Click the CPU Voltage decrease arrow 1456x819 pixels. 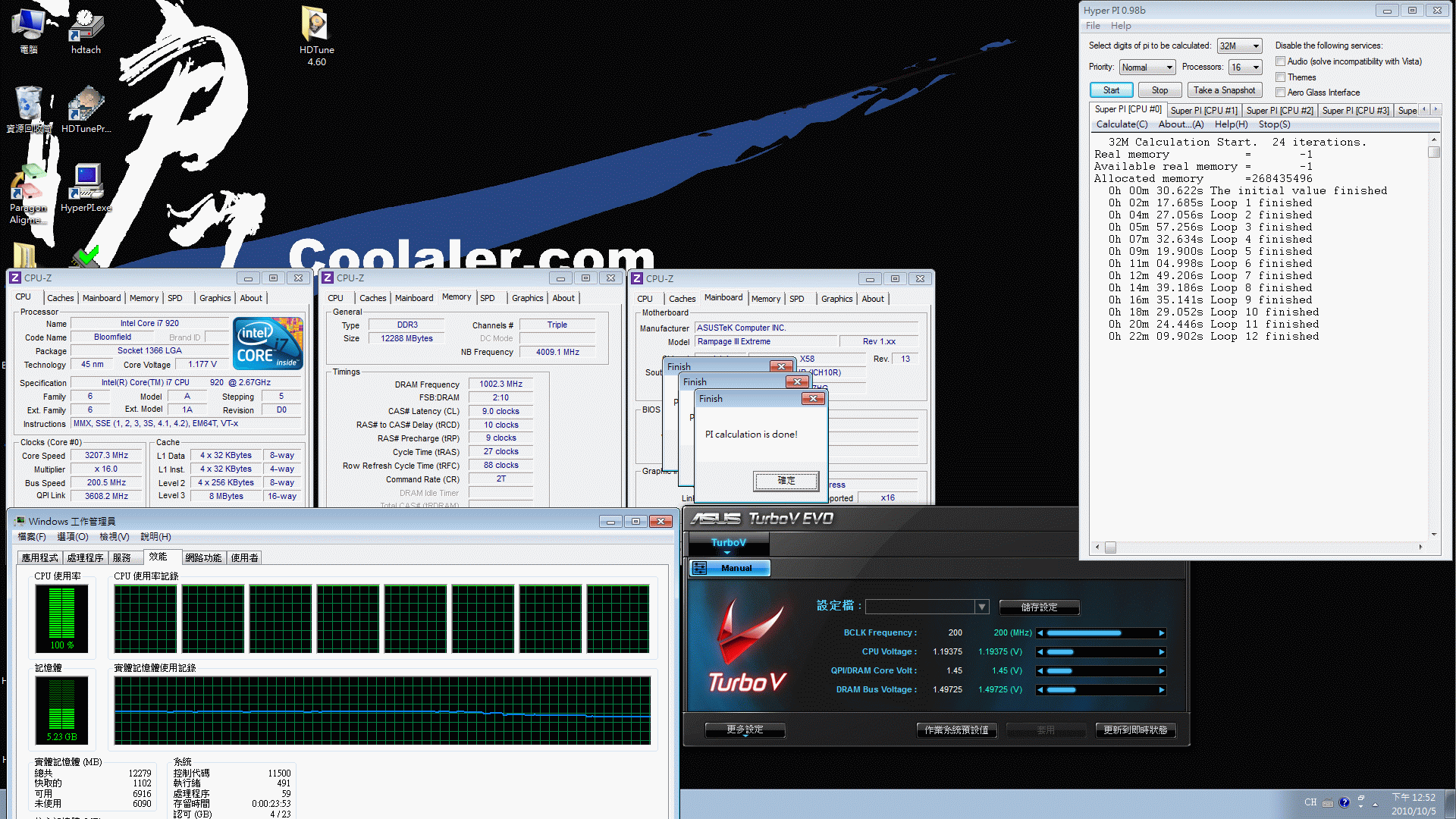1040,652
